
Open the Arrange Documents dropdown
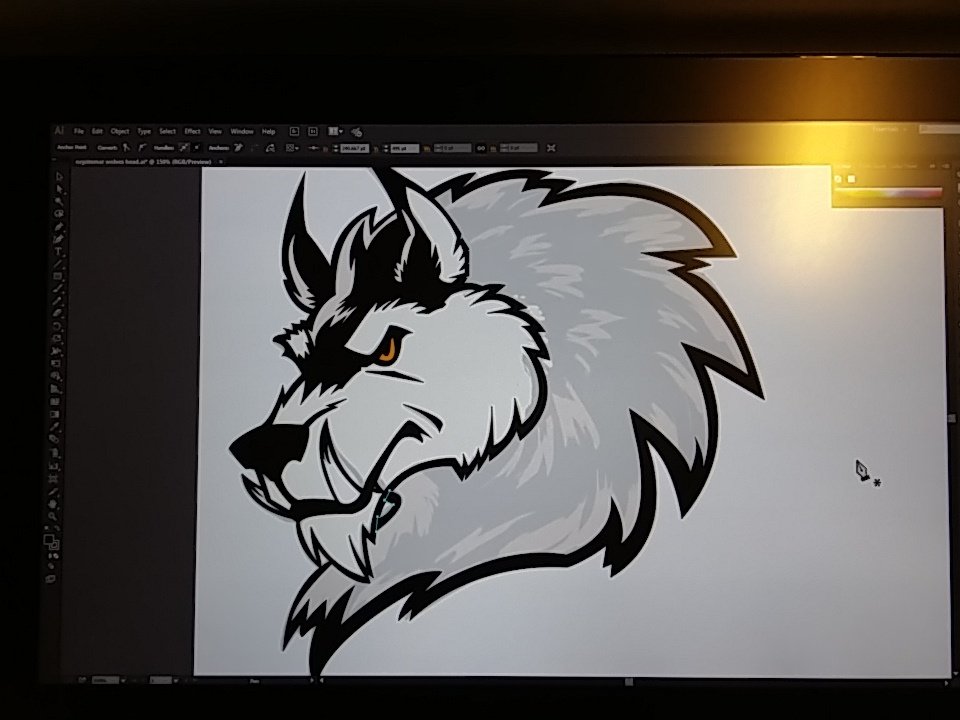tap(336, 132)
